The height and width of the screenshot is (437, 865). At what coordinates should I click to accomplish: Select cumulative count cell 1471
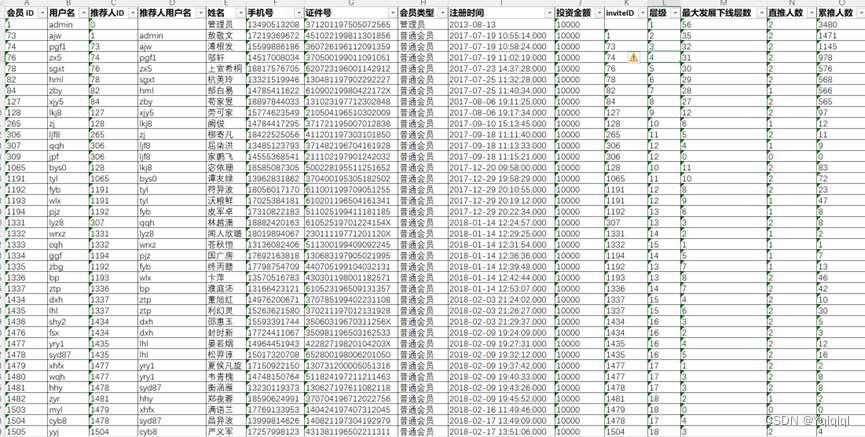840,35
